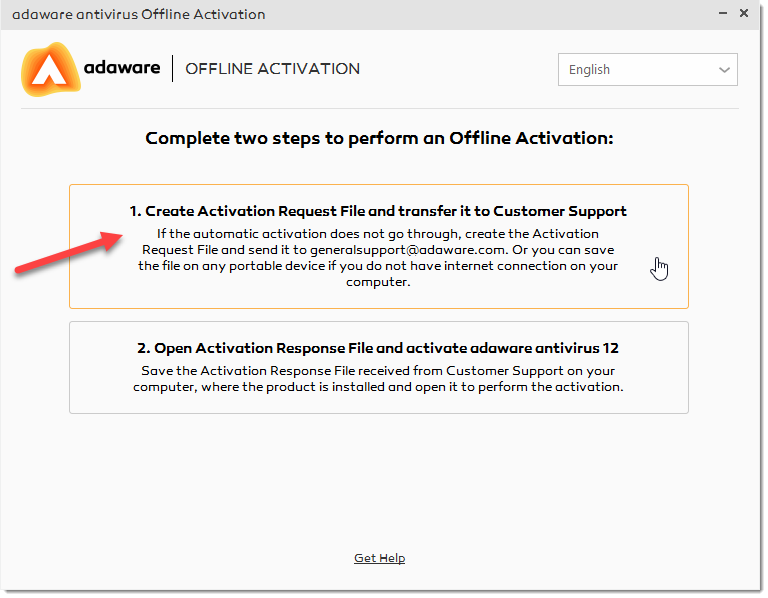Click the OFFLINE ACTIVATION header text
The width and height of the screenshot is (768, 598).
(x=272, y=69)
